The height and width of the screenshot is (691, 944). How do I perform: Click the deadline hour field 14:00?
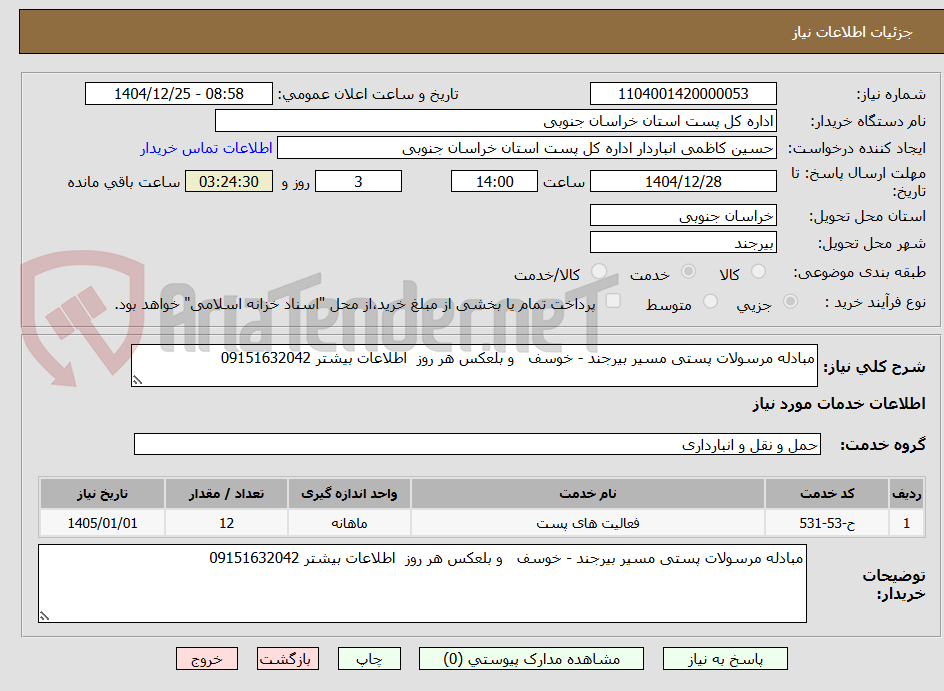[x=494, y=181]
